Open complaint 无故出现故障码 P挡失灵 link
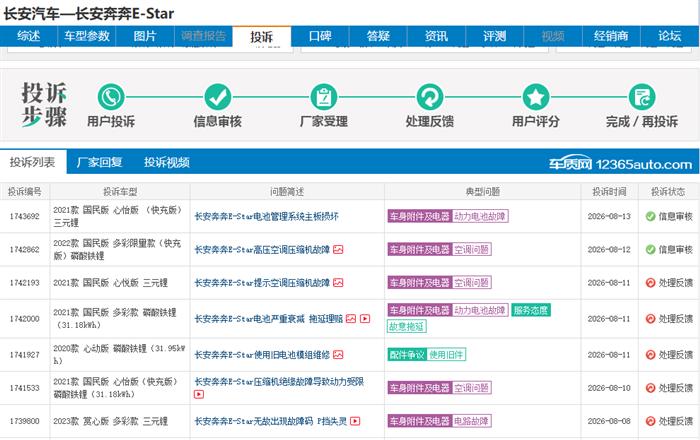The width and height of the screenshot is (700, 440). (x=271, y=421)
